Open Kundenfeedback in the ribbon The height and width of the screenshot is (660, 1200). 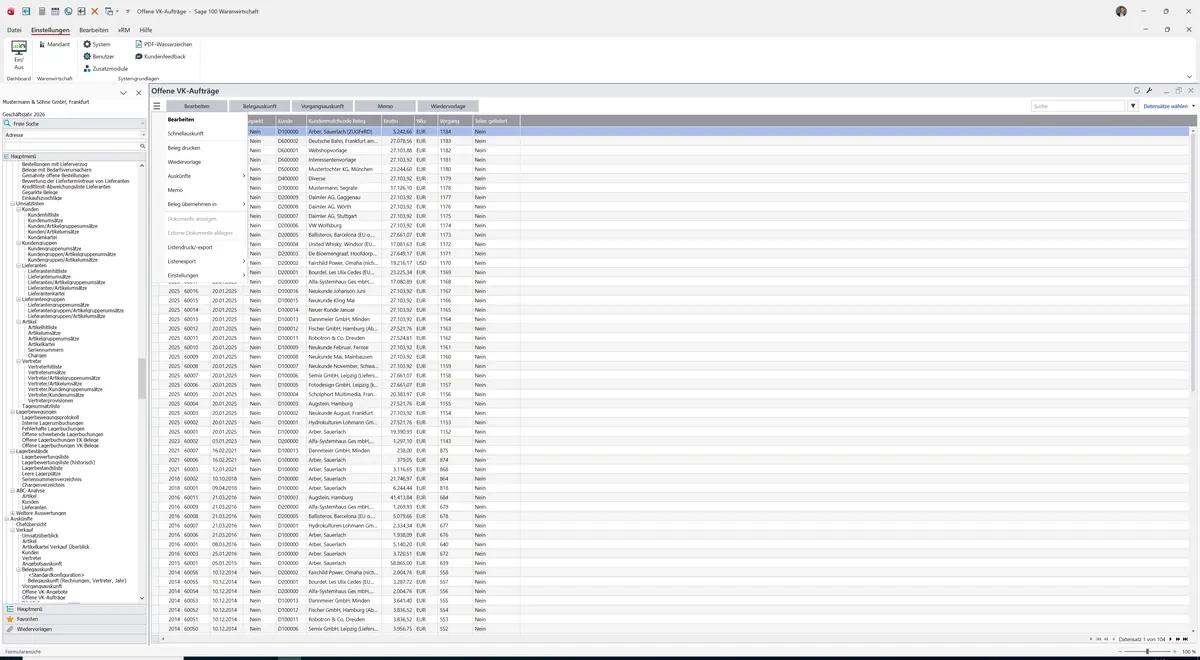159,57
